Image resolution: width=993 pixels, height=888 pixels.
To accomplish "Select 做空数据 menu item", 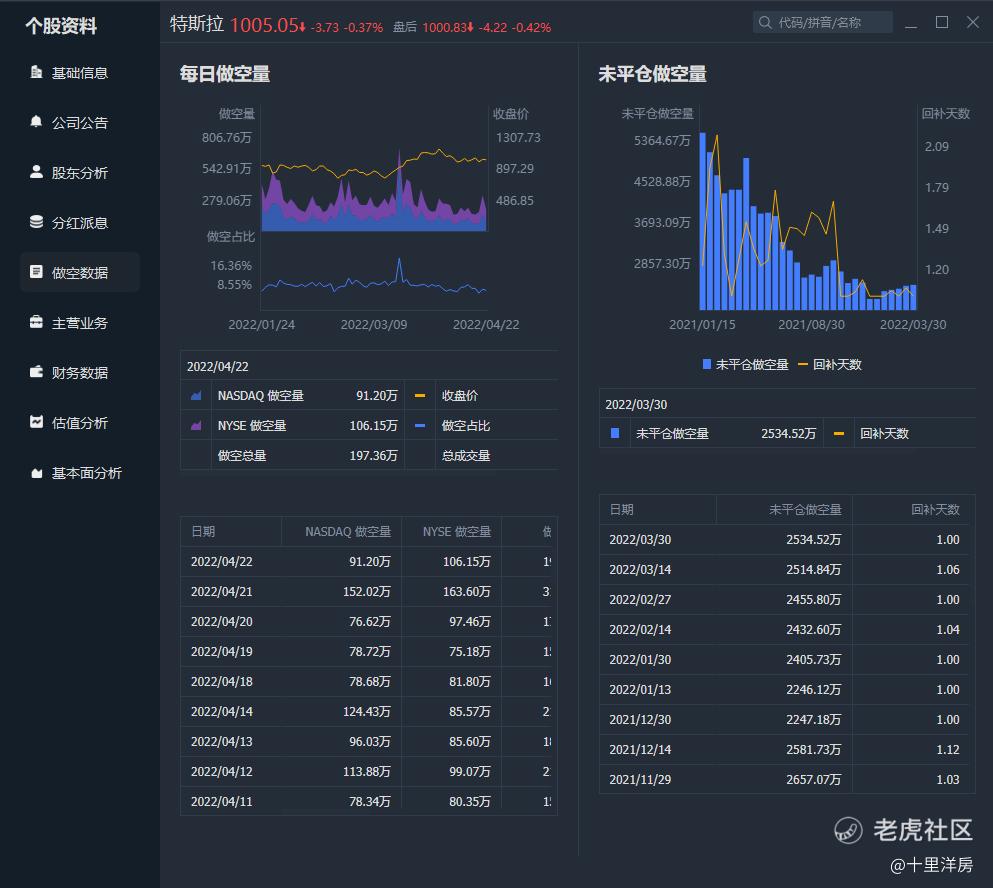I will tap(80, 272).
